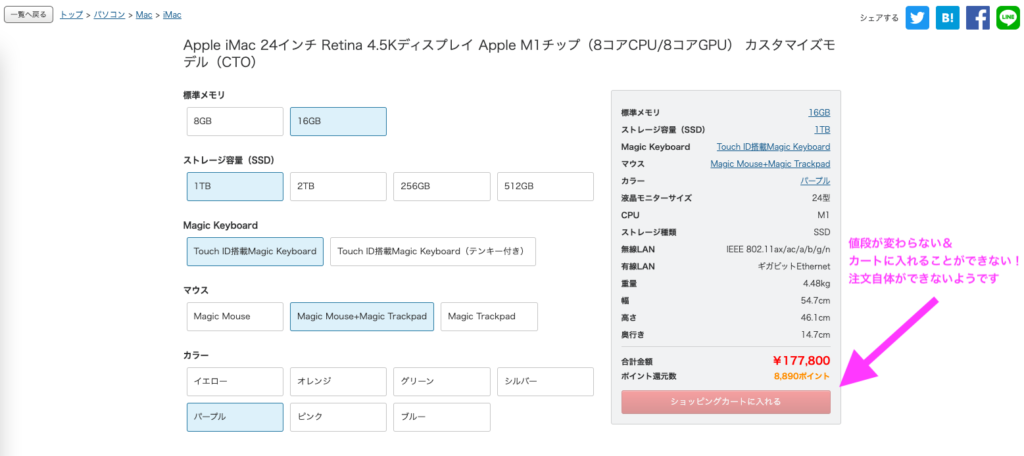Click 24型 monitor size value

pyautogui.click(x=821, y=198)
